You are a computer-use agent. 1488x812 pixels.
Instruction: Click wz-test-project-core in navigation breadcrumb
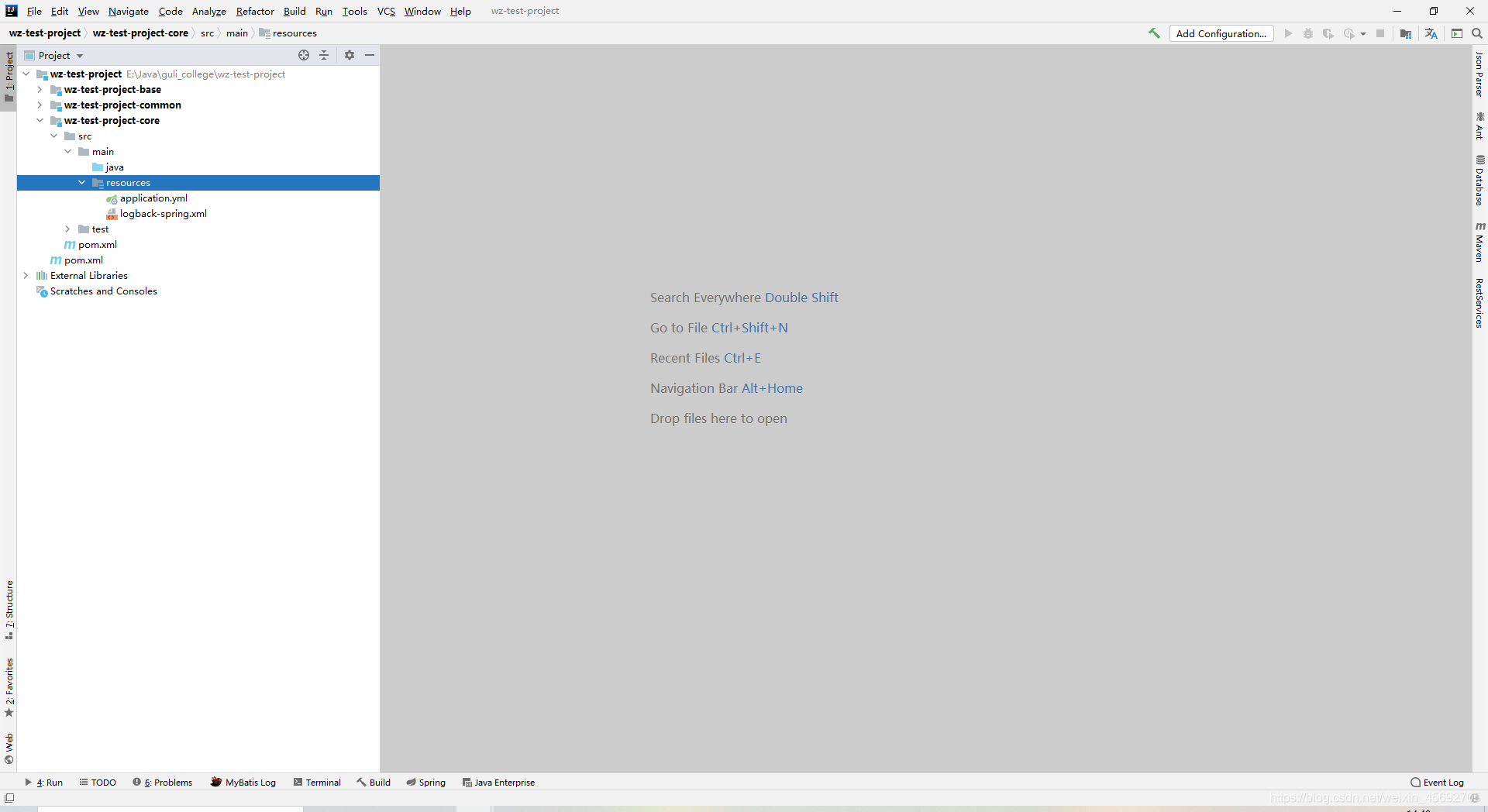140,33
